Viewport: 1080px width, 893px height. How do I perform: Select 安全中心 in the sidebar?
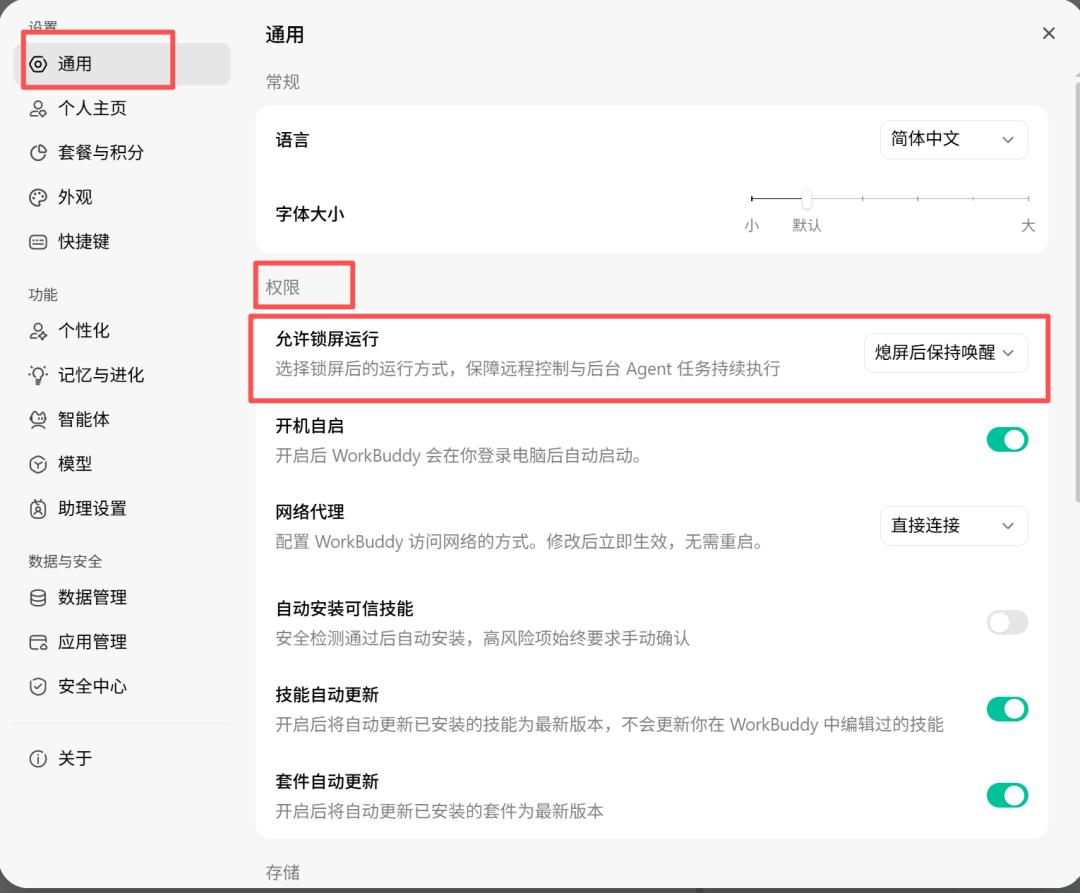(x=122, y=686)
